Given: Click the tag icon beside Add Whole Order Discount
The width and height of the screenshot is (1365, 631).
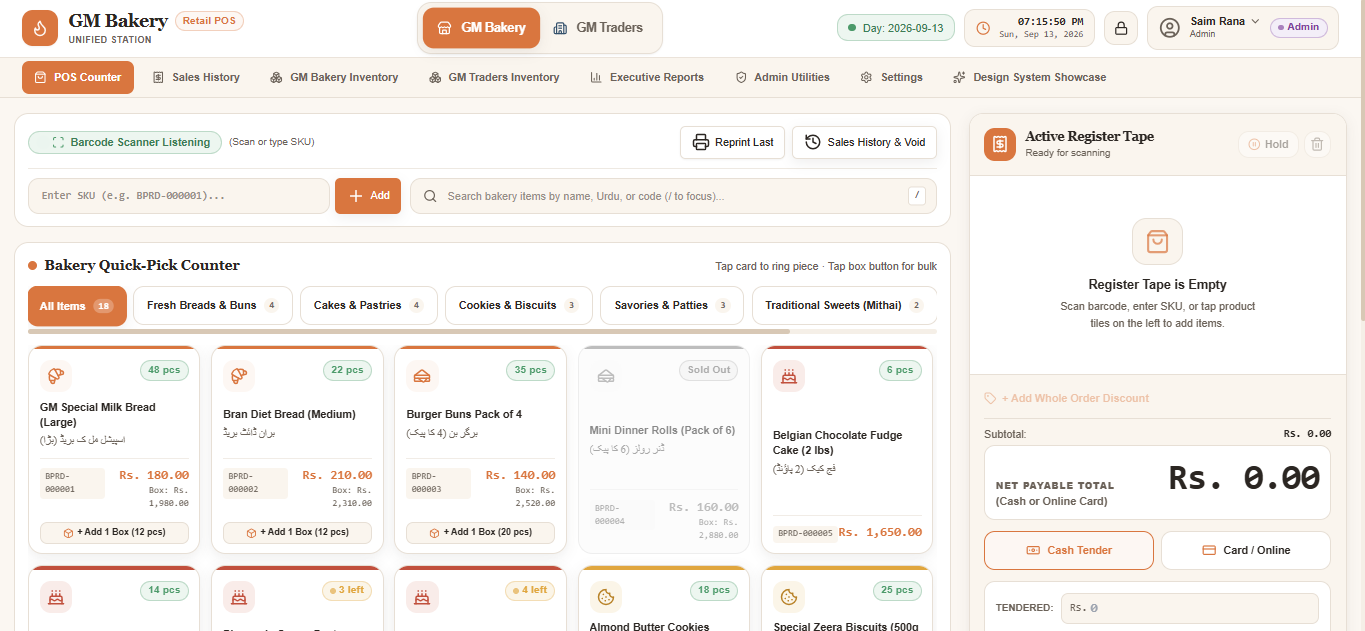Looking at the screenshot, I should tap(990, 398).
